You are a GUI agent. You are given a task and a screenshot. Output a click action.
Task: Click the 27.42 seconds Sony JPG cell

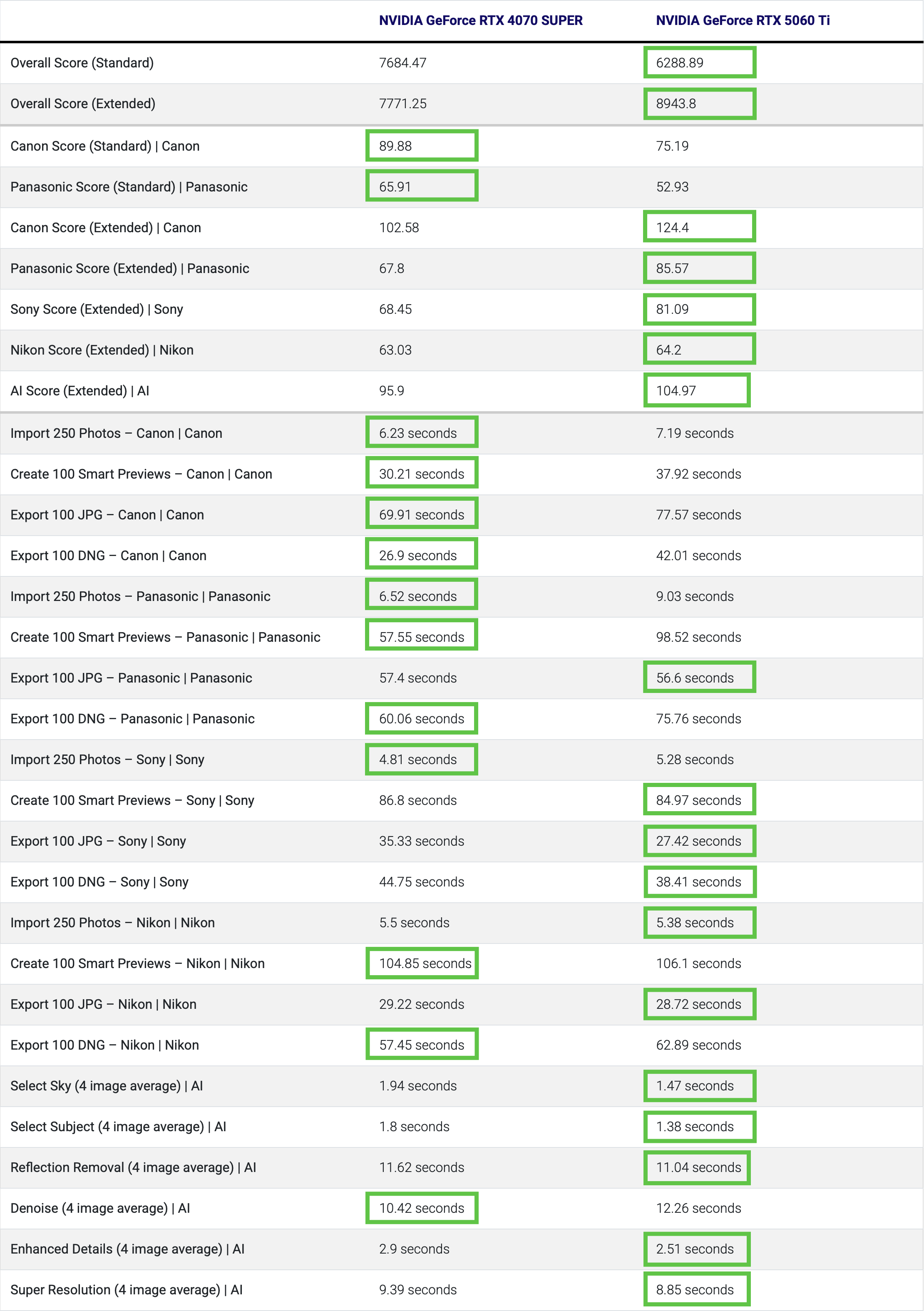pos(700,841)
